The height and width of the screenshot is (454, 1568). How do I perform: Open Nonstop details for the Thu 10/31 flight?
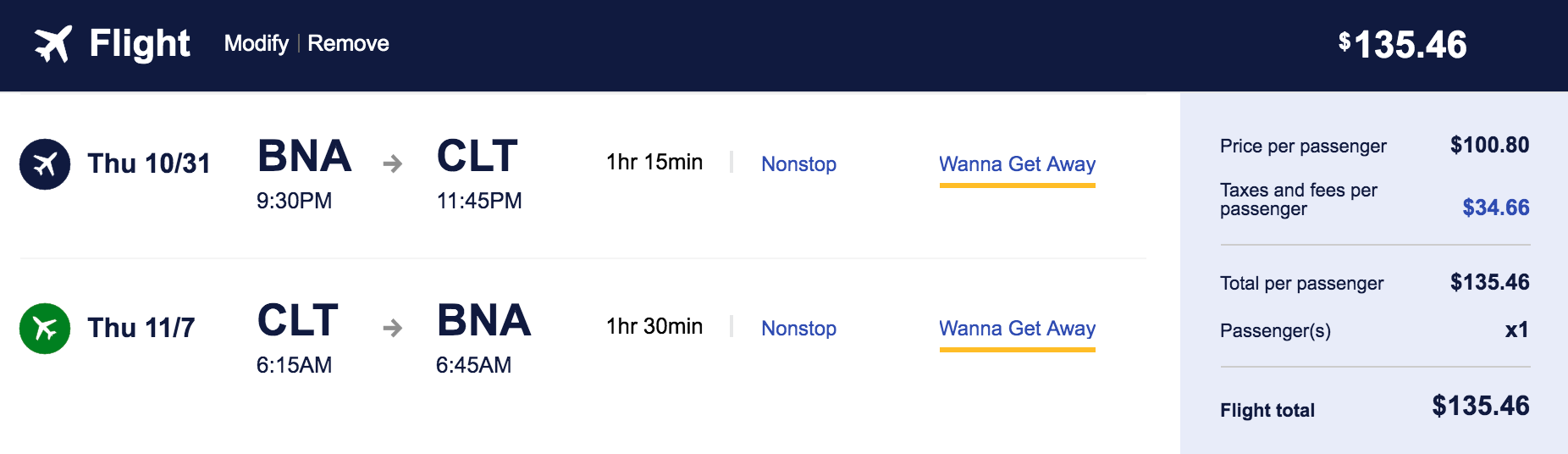tap(798, 163)
